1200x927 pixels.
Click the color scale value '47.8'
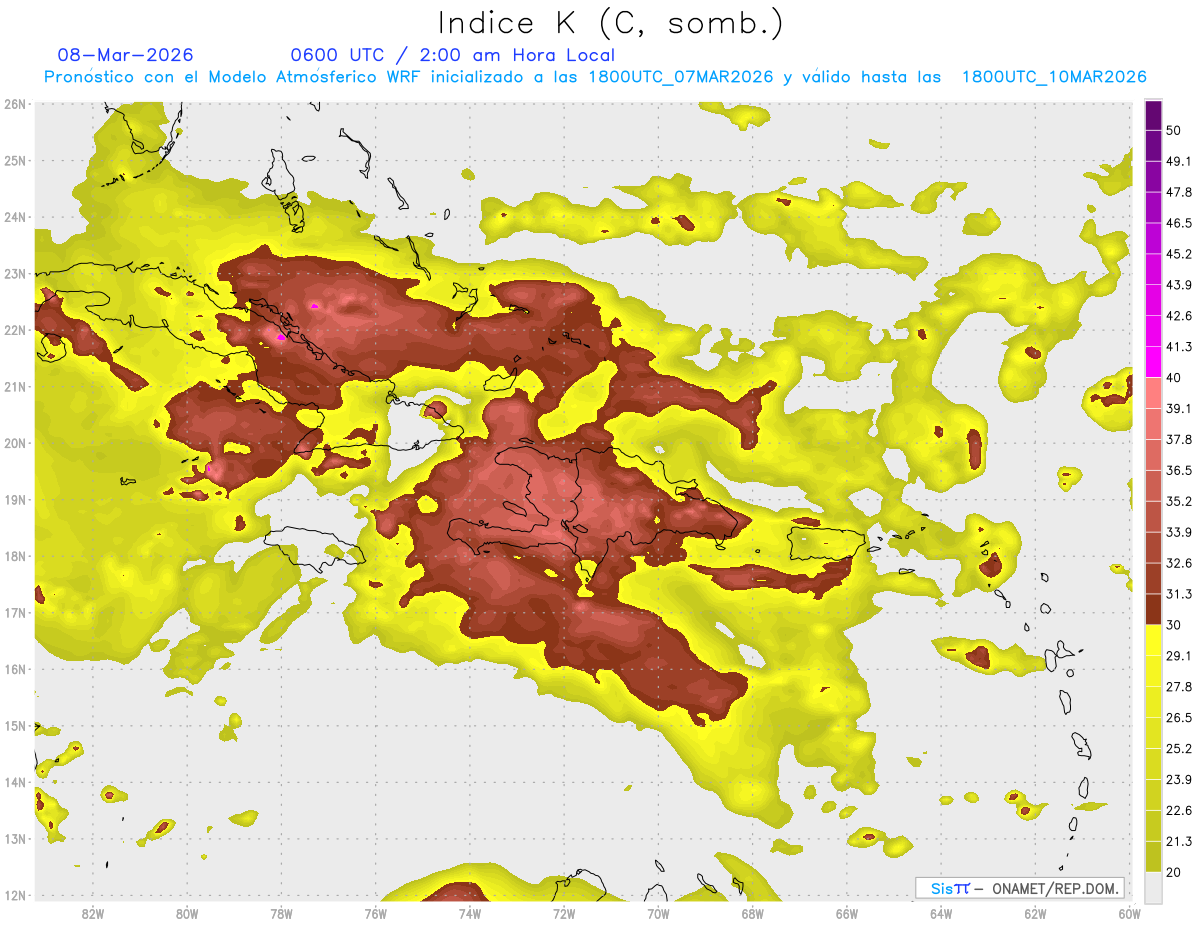1179,192
